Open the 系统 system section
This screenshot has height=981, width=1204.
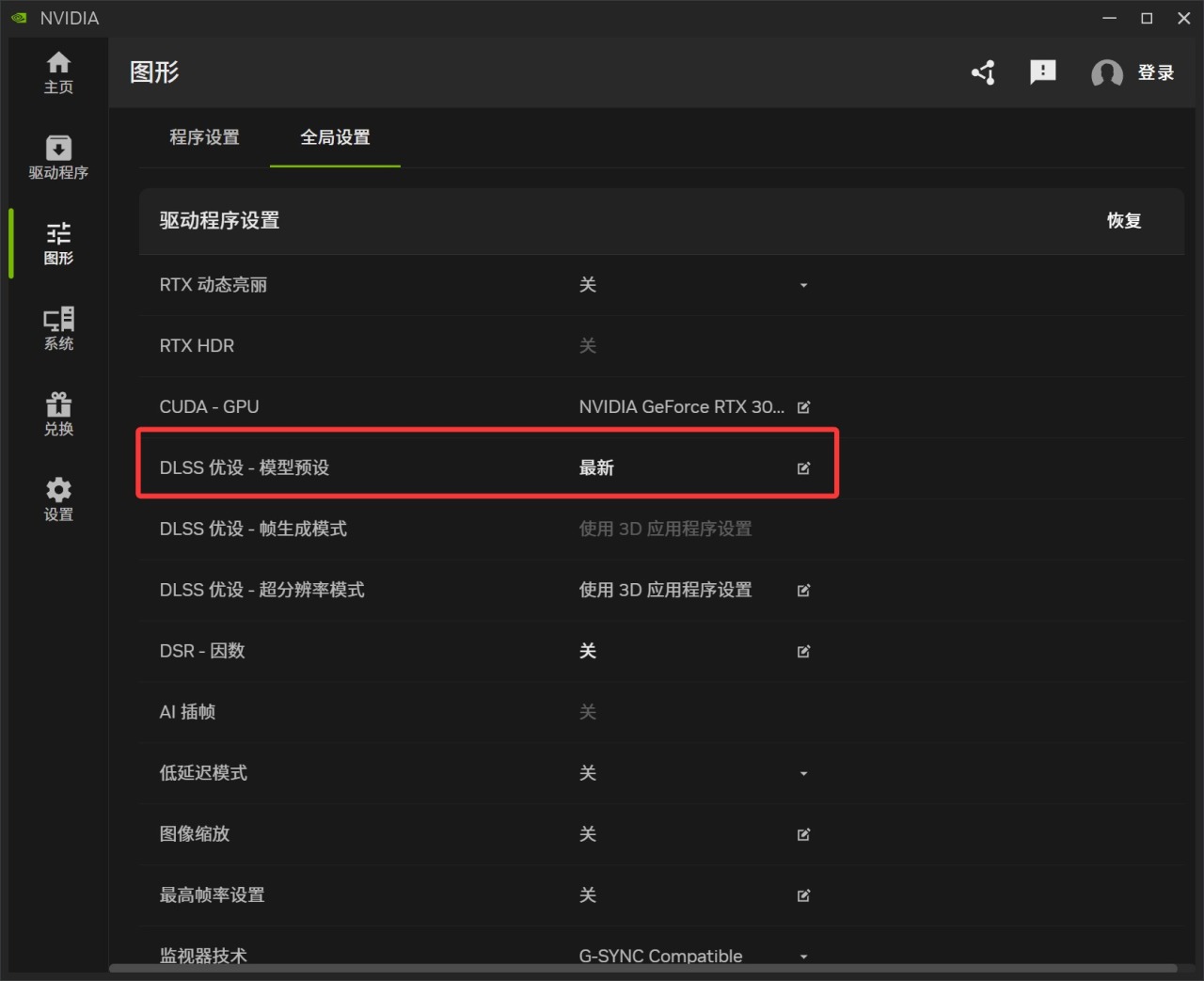tap(58, 328)
